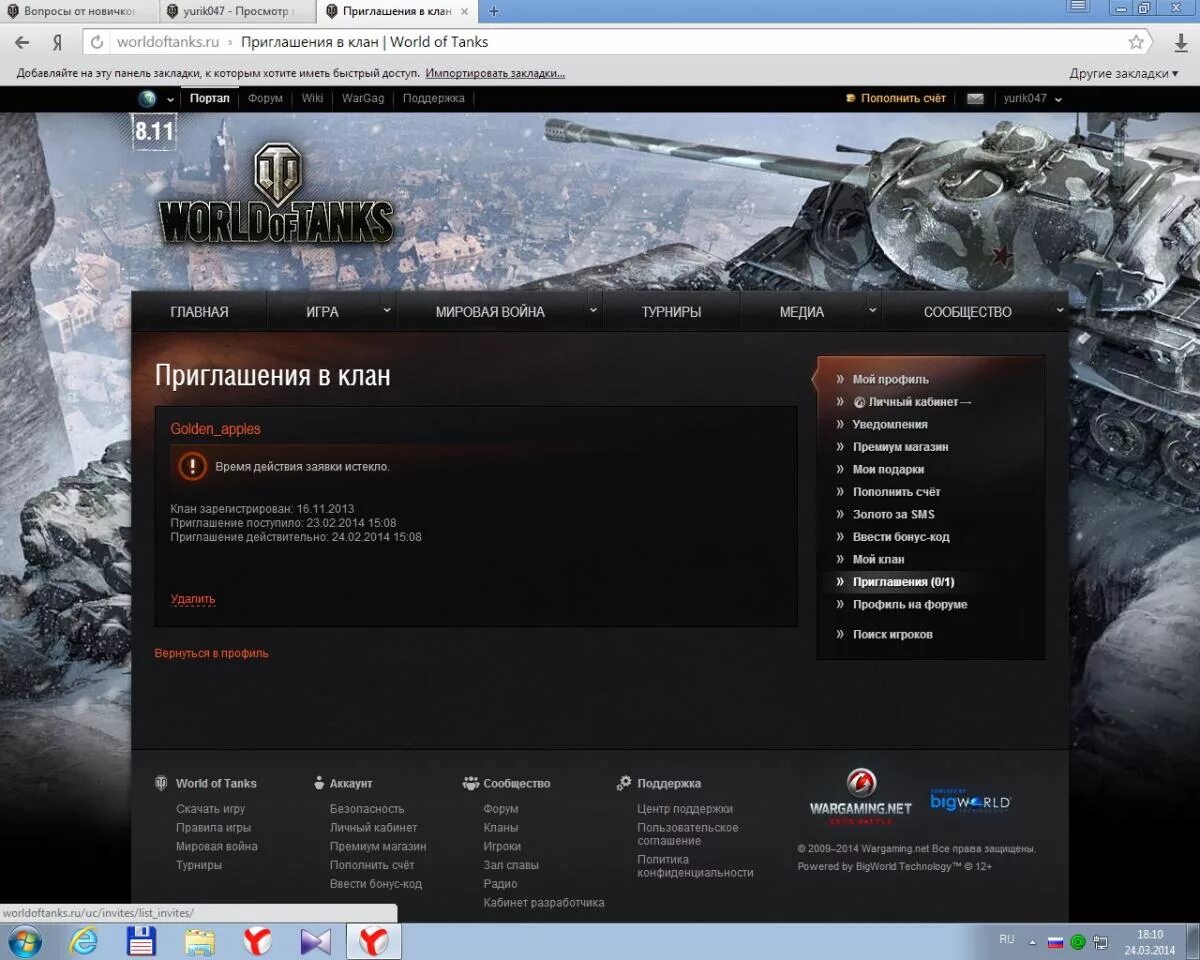1200x960 pixels.
Task: Click the Yandex 'Я' home button
Action: click(x=58, y=43)
